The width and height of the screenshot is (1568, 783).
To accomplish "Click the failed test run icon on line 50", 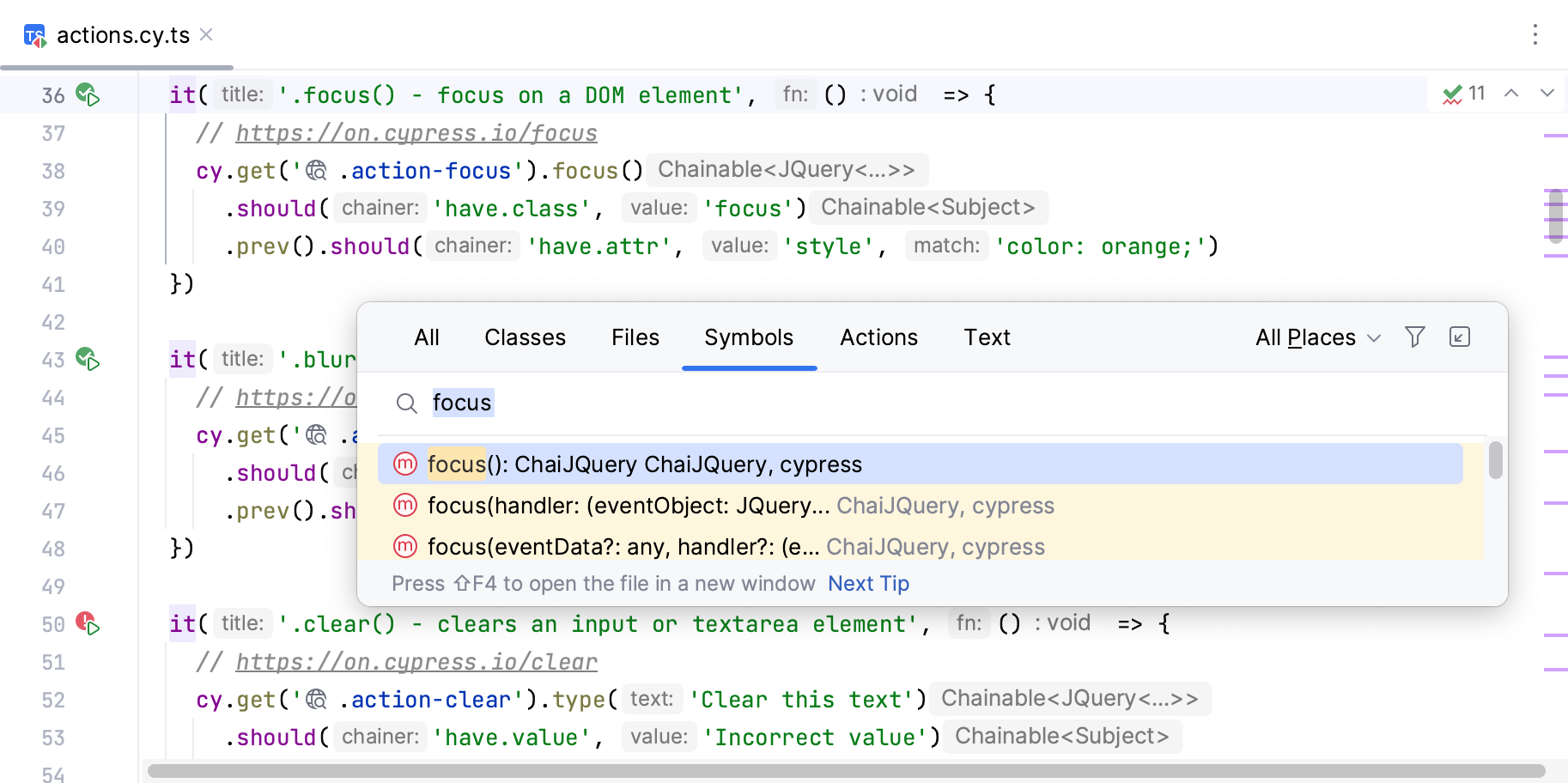I will pyautogui.click(x=88, y=623).
